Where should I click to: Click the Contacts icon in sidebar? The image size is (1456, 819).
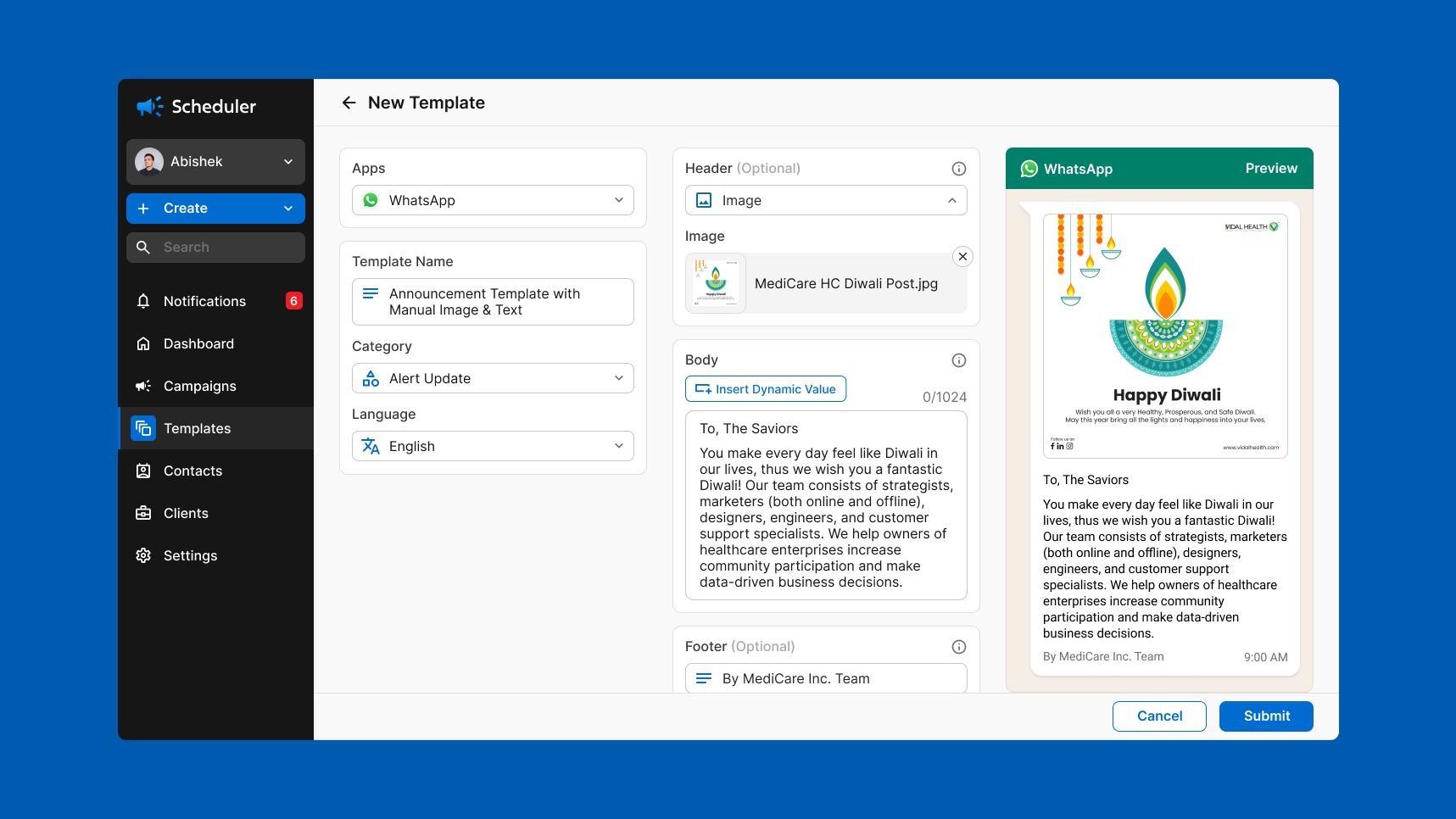143,471
